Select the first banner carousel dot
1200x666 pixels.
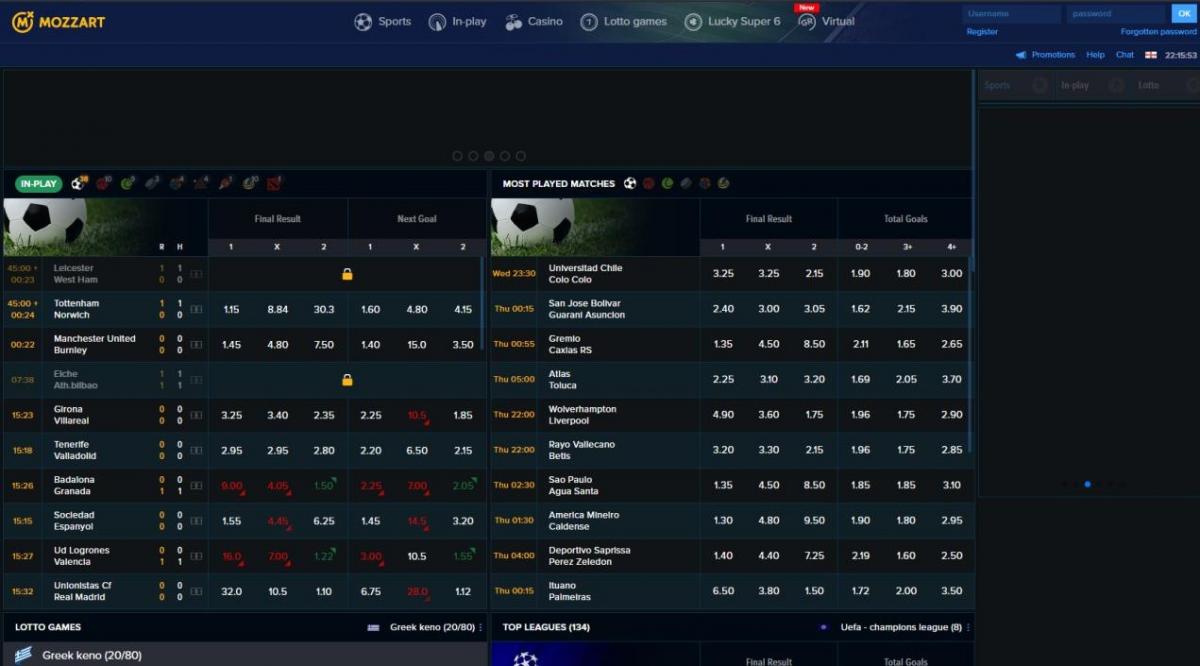click(x=457, y=156)
